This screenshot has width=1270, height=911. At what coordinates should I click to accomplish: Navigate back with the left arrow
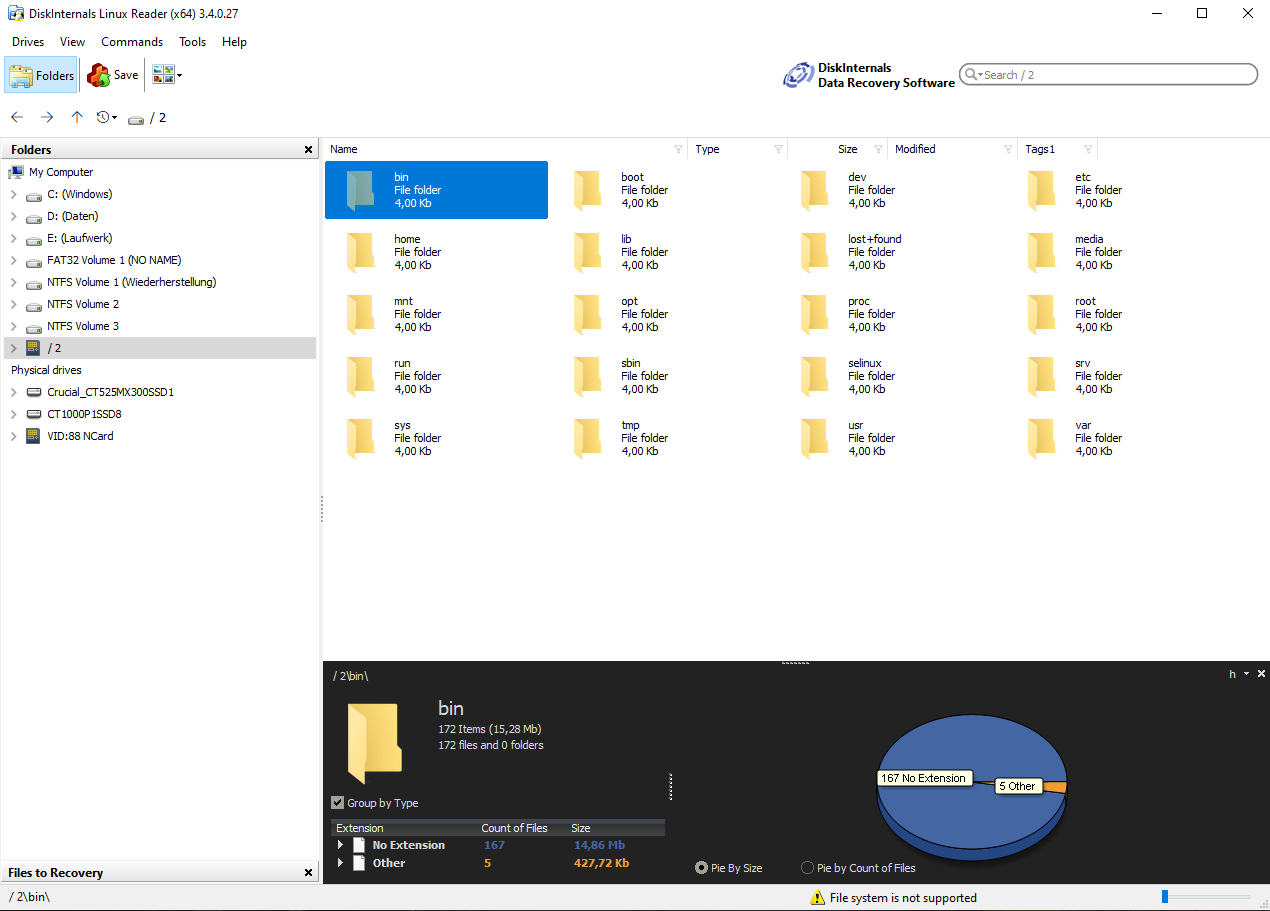(17, 117)
